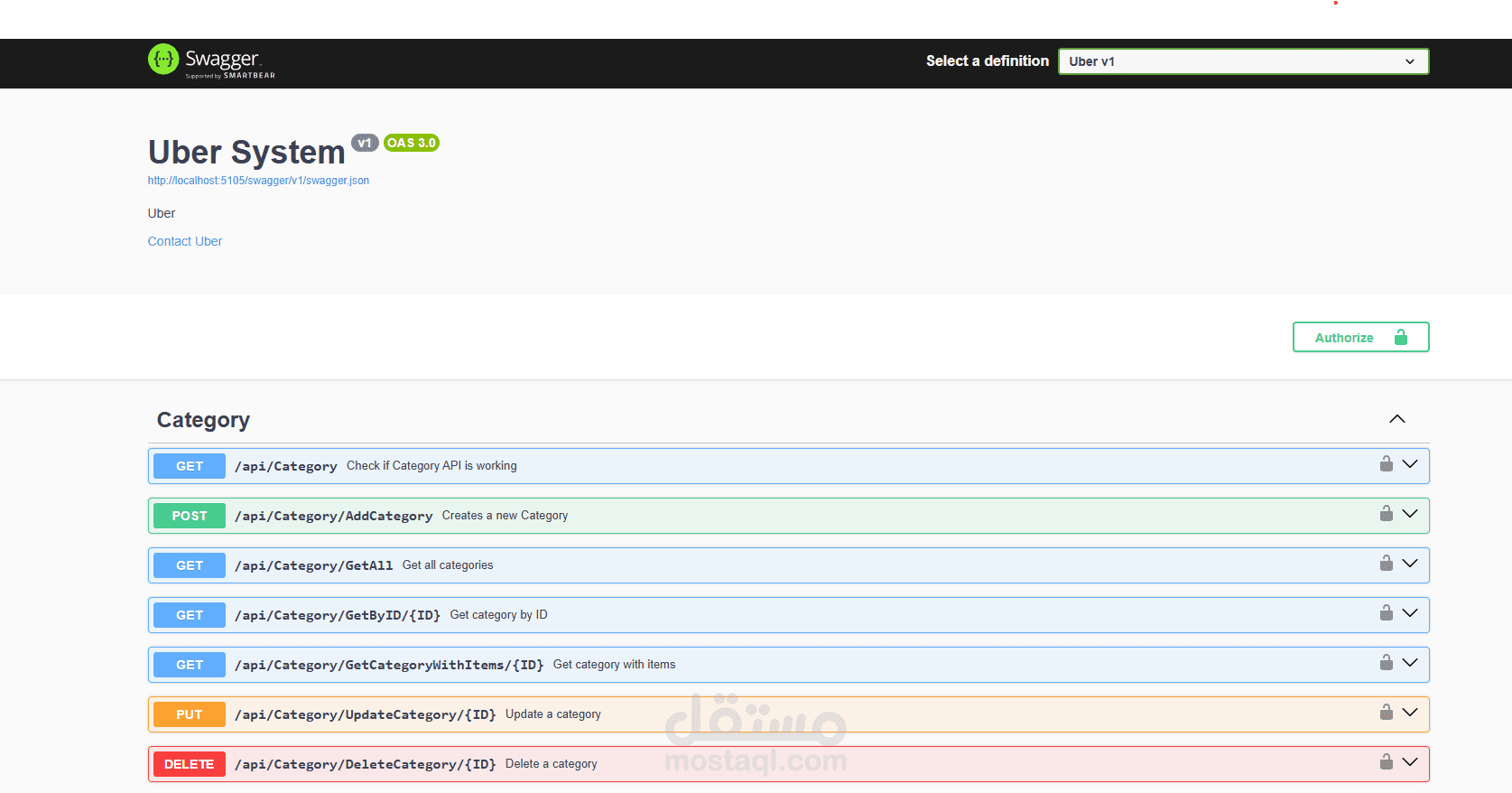Viewport: 1512px width, 793px height.
Task: Click lock icon on GetByID row
Action: 1387,613
